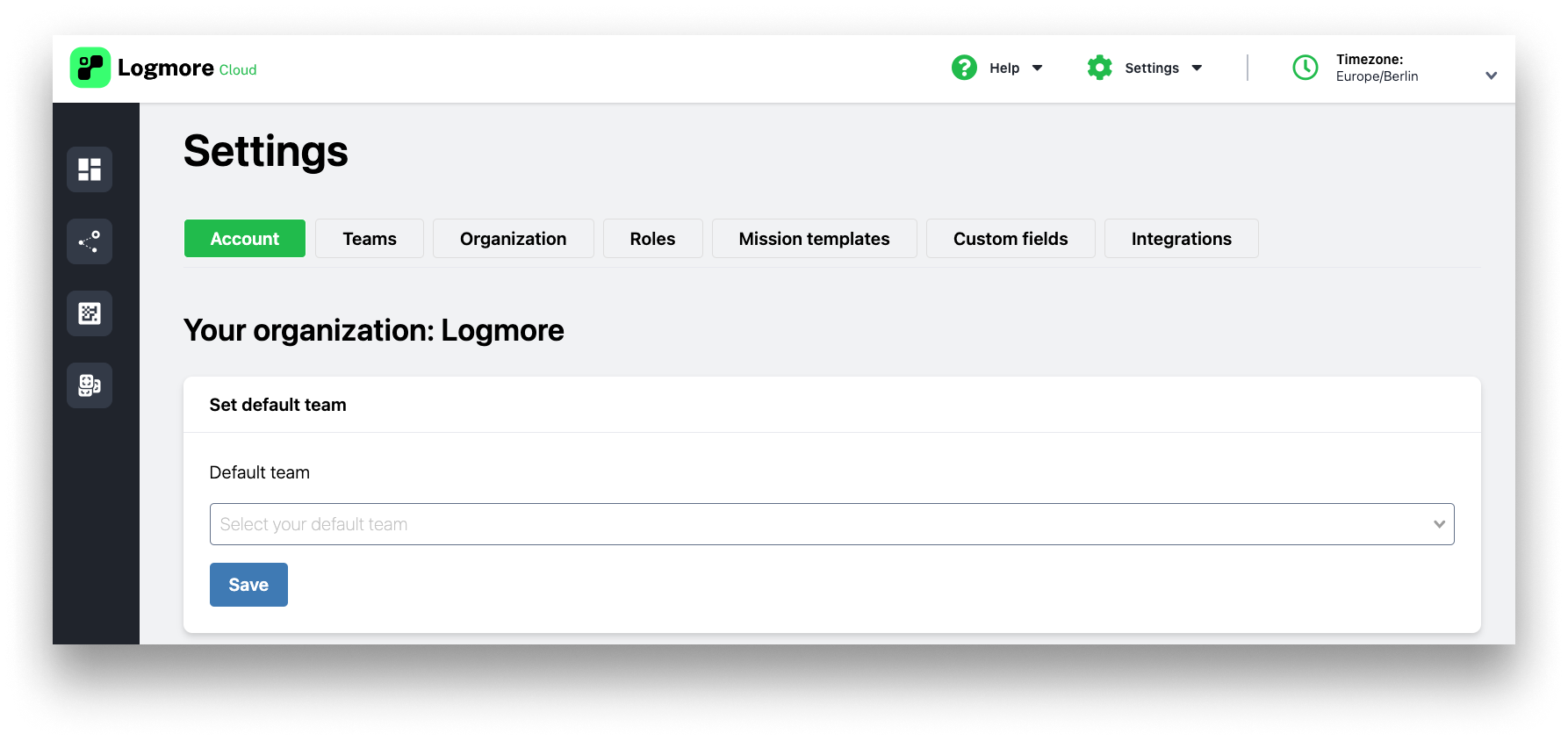
Task: Click the connected-nodes missions icon in sidebar
Action: pyautogui.click(x=90, y=241)
